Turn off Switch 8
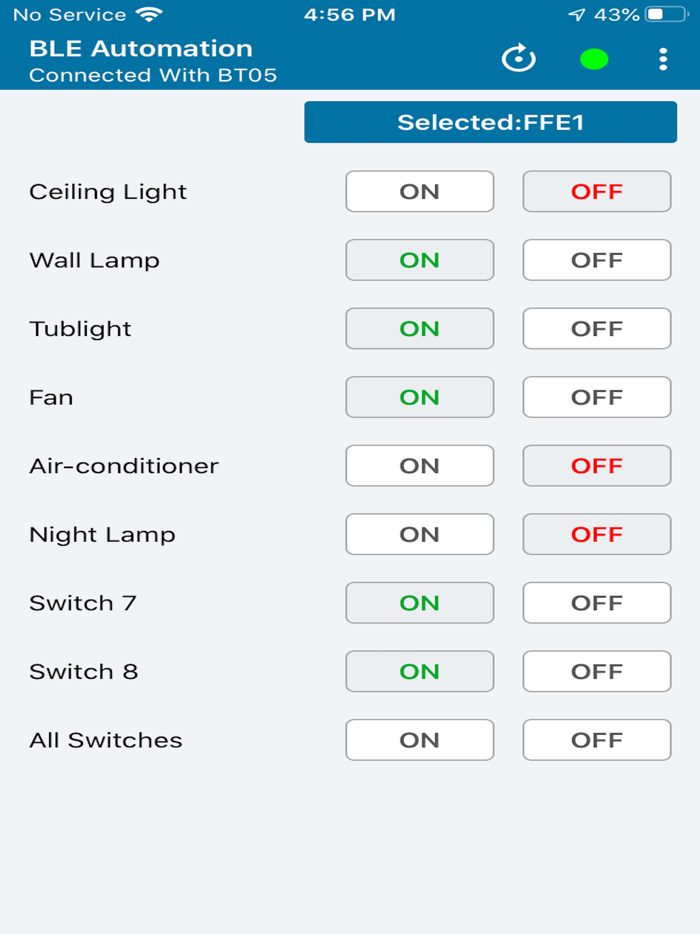 pyautogui.click(x=596, y=671)
